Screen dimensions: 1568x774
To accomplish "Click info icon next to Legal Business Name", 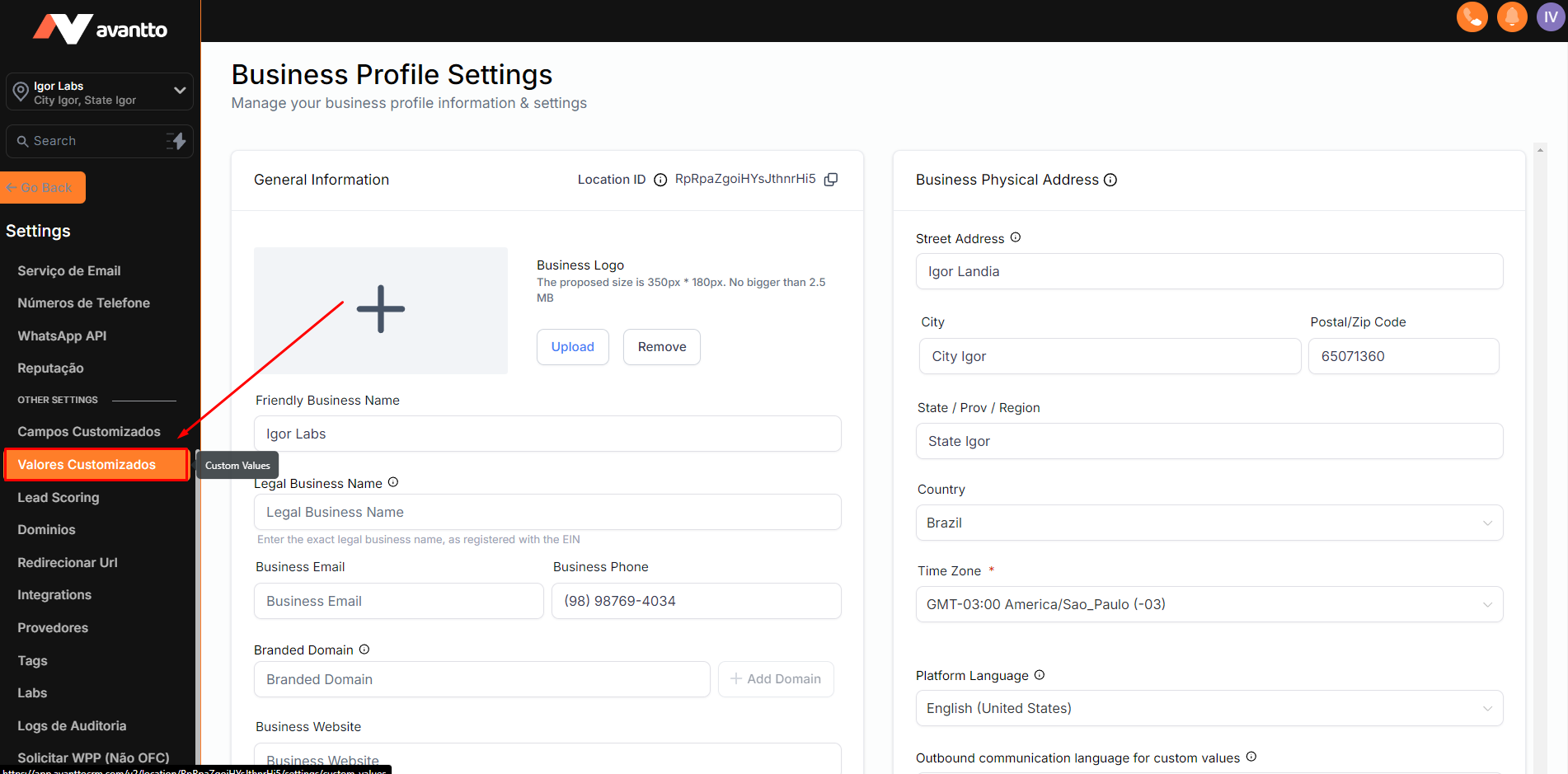I will 393,482.
